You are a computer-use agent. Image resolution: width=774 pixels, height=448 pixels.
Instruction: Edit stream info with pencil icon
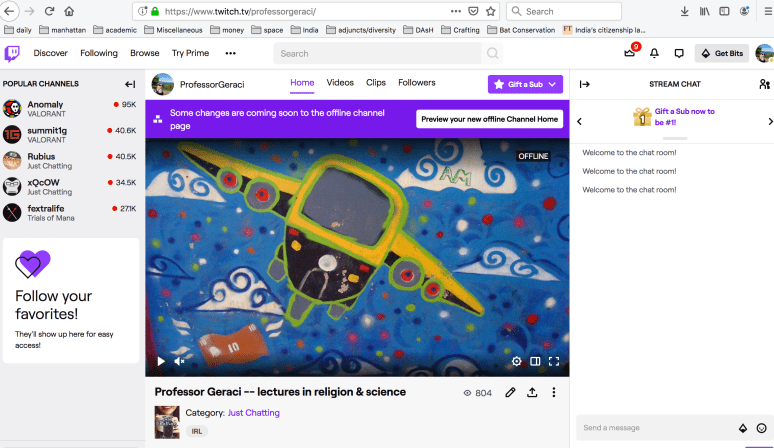click(x=511, y=393)
